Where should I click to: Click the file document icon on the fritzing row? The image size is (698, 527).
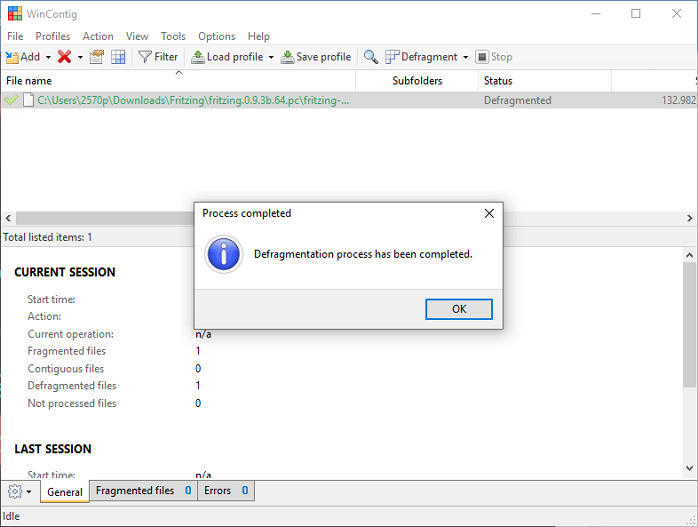(28, 100)
